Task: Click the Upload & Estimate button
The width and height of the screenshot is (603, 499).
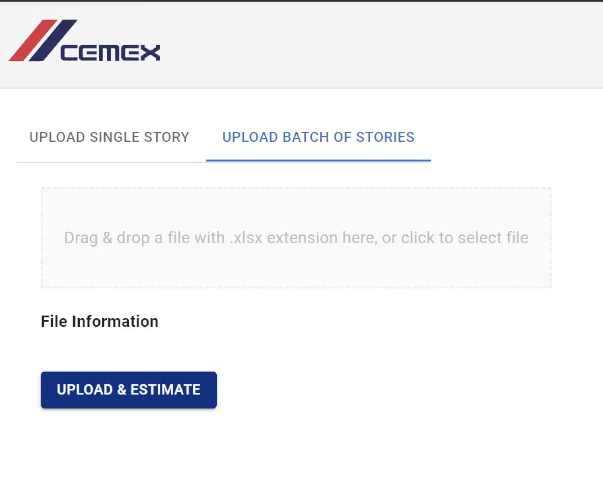Action: tap(129, 390)
